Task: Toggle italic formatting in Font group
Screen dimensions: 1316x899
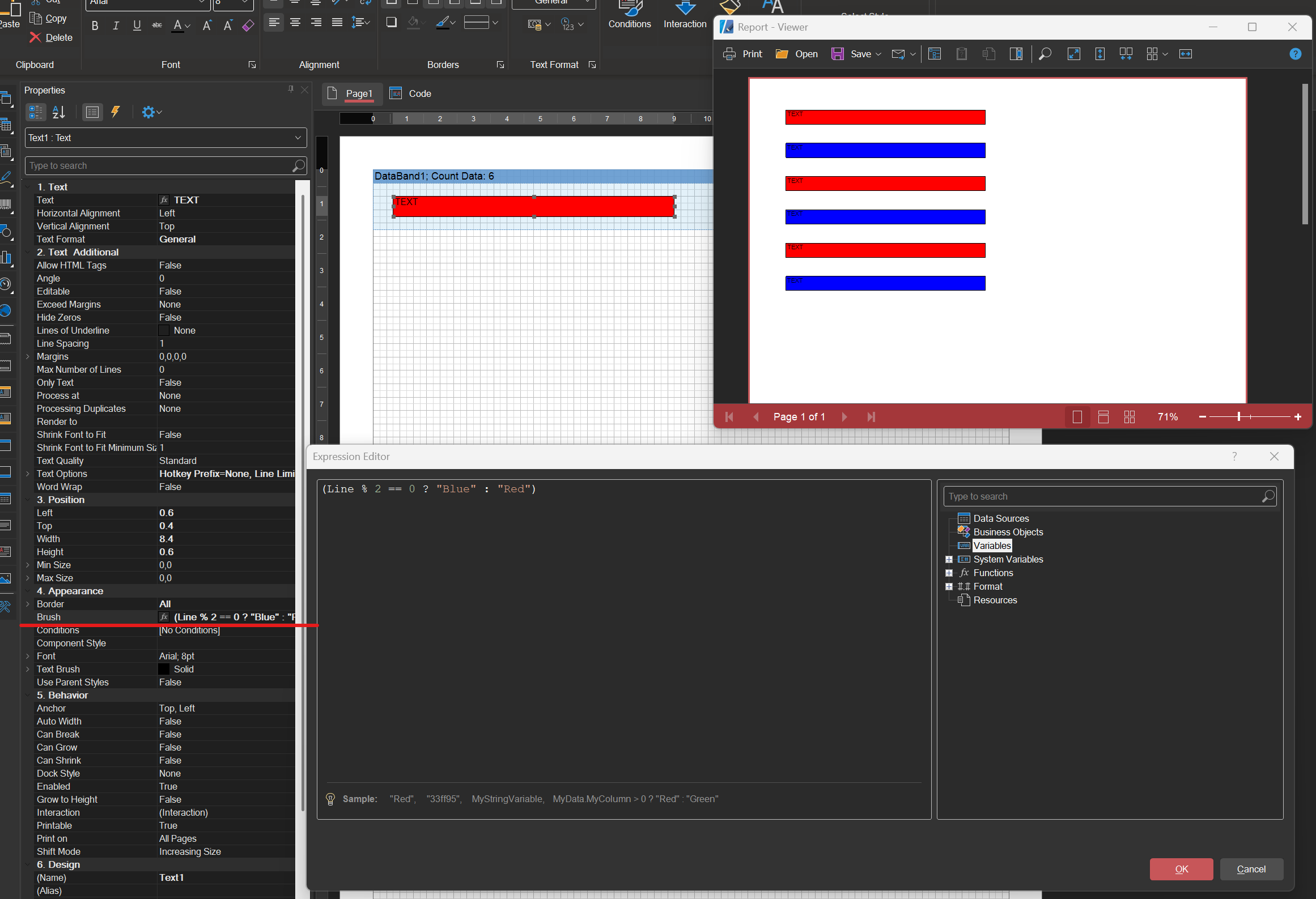Action: pos(116,25)
